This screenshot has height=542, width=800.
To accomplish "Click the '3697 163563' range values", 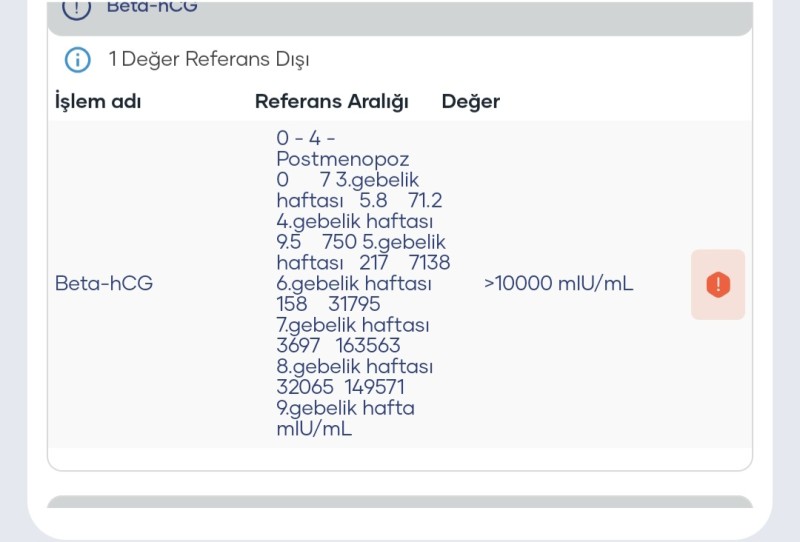I will (x=338, y=346).
